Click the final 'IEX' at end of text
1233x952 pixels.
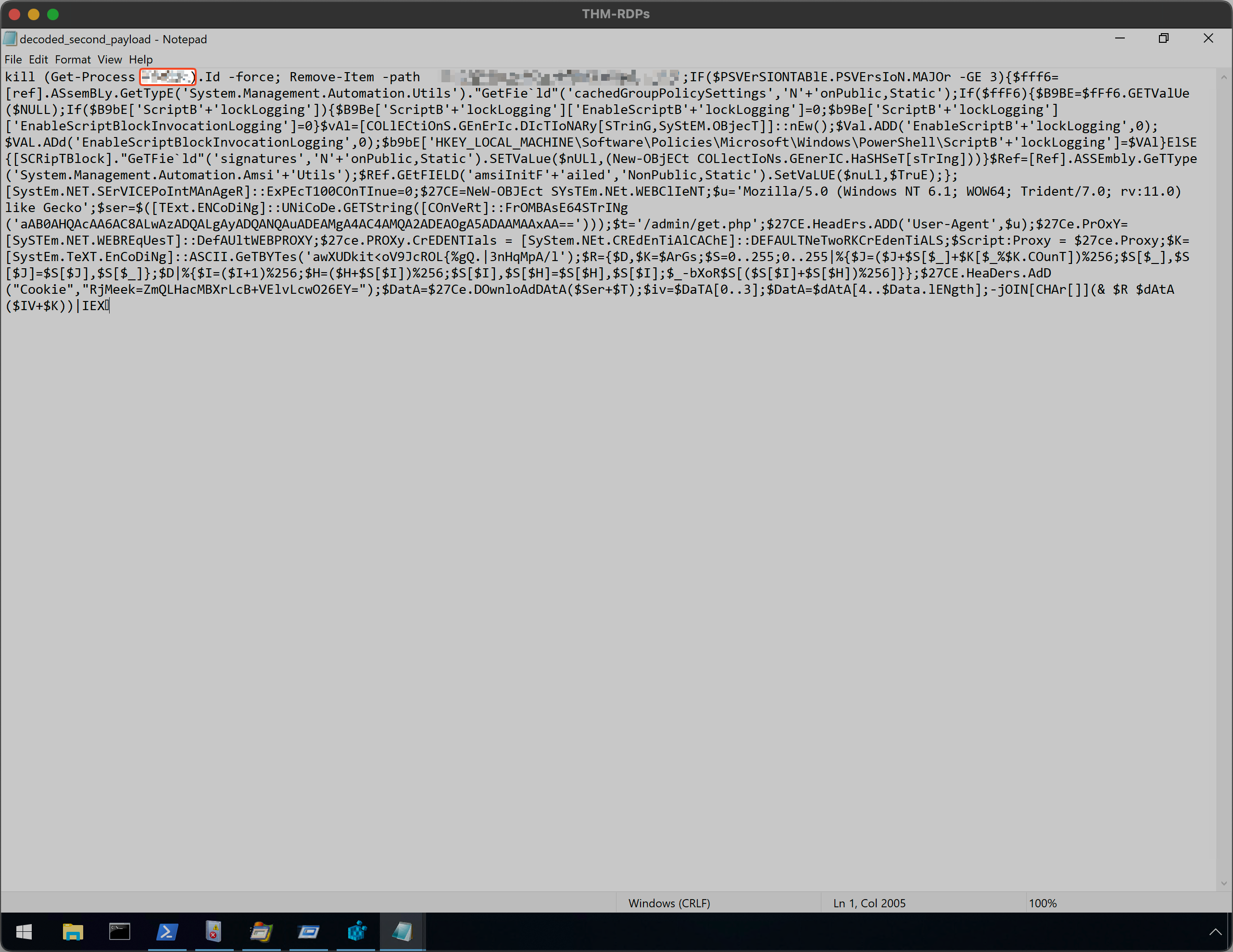pyautogui.click(x=94, y=306)
